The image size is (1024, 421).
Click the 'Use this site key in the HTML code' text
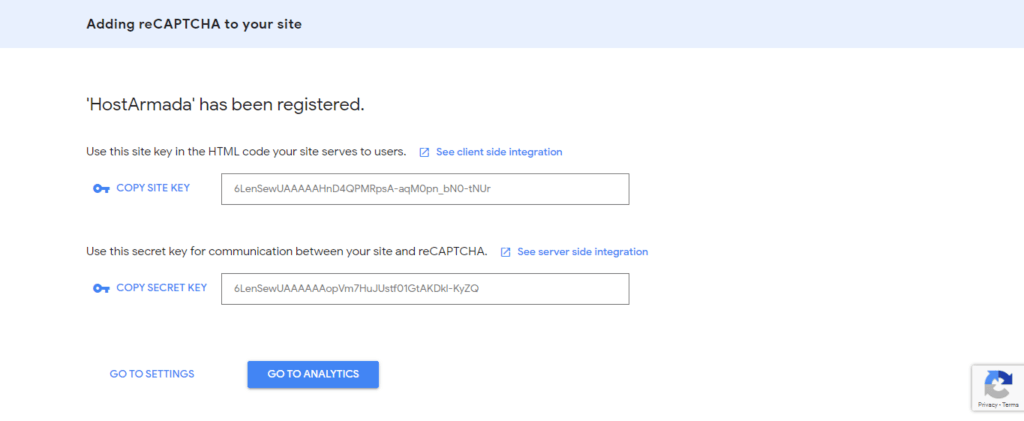[246, 152]
